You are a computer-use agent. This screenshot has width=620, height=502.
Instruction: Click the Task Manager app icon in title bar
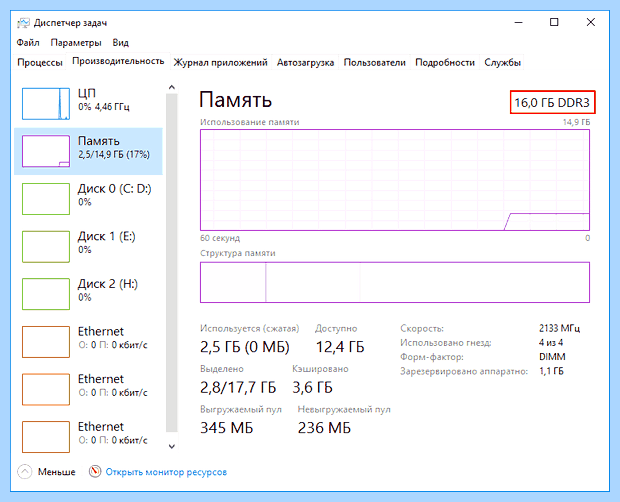[23, 23]
